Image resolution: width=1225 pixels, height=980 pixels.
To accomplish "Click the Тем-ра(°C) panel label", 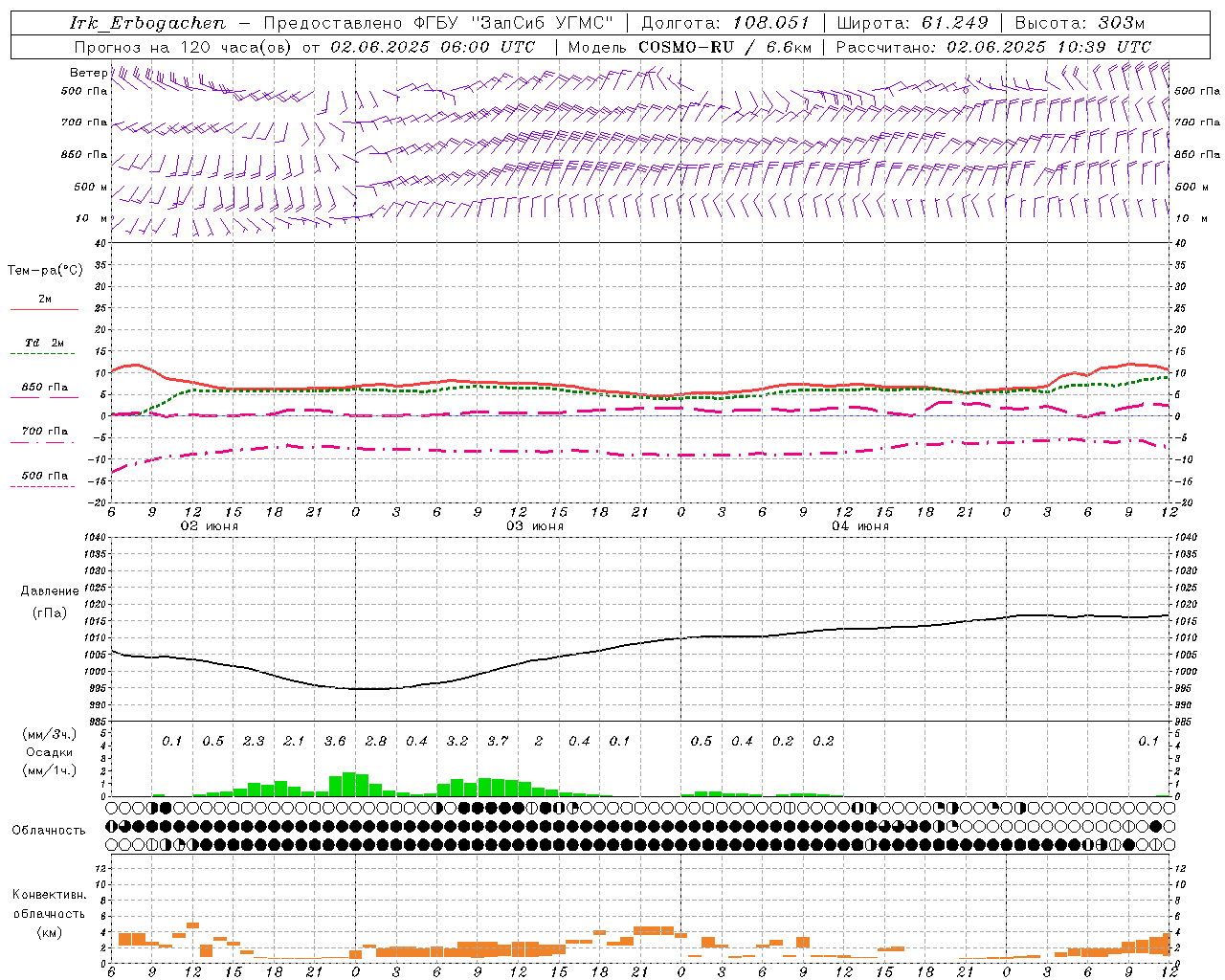I will tap(45, 271).
